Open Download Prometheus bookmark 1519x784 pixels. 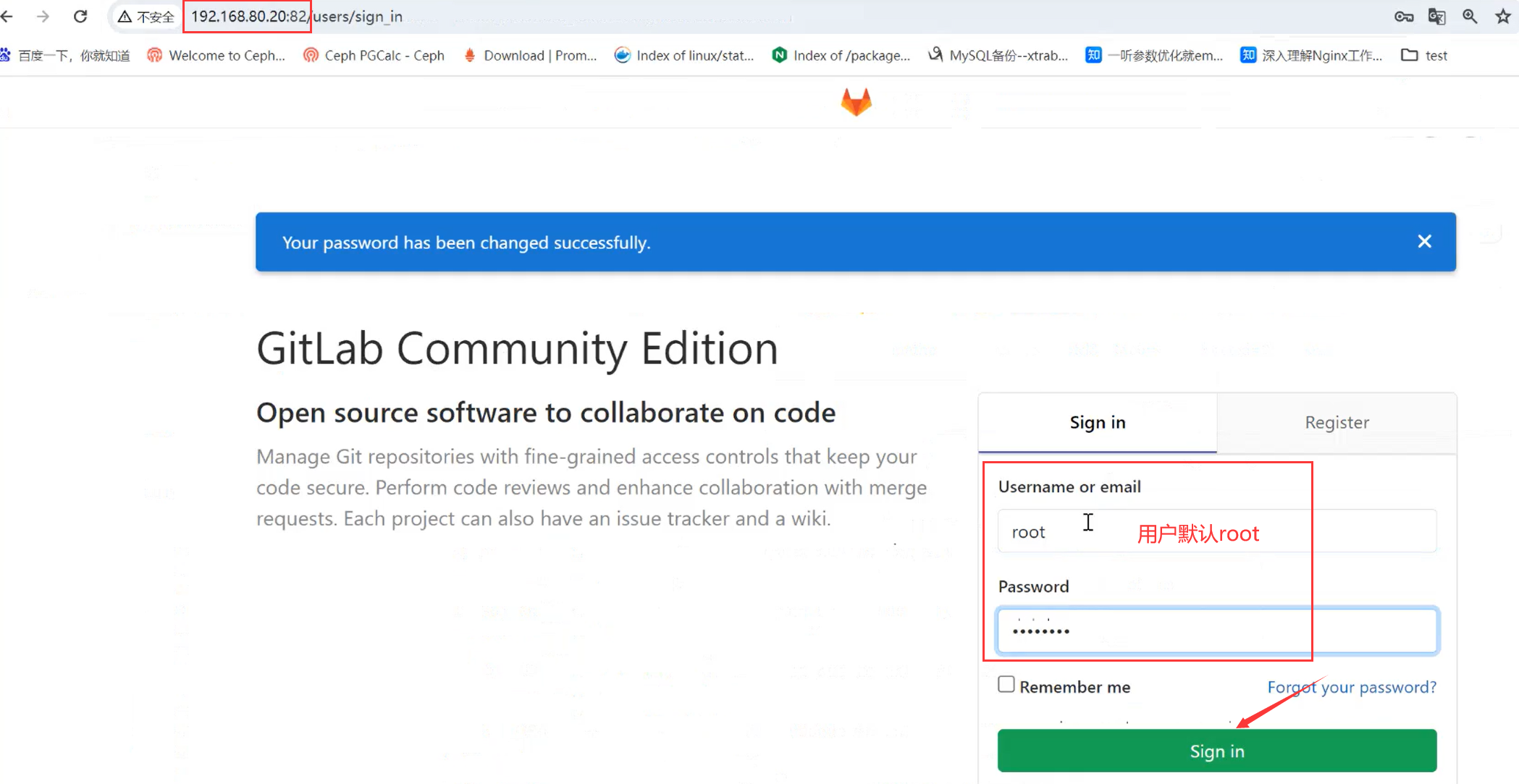tap(531, 55)
